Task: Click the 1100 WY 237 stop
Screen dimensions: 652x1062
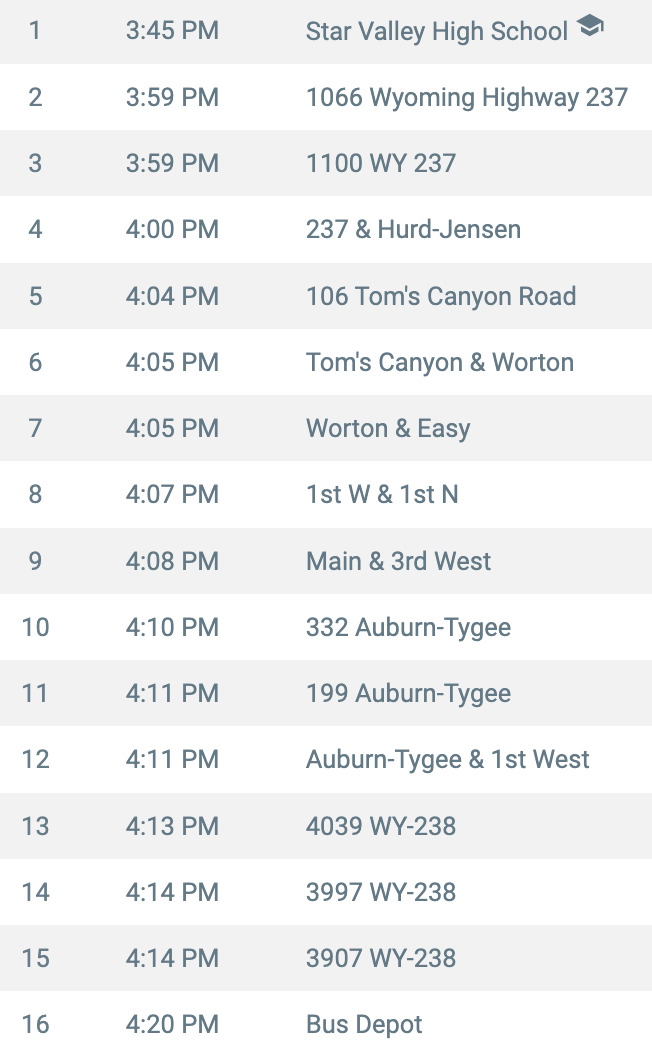Action: tap(381, 163)
